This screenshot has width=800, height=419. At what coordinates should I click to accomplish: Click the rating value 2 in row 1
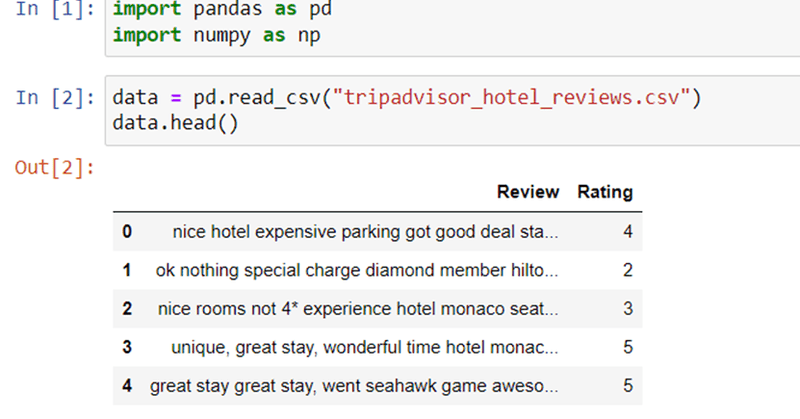pos(628,270)
